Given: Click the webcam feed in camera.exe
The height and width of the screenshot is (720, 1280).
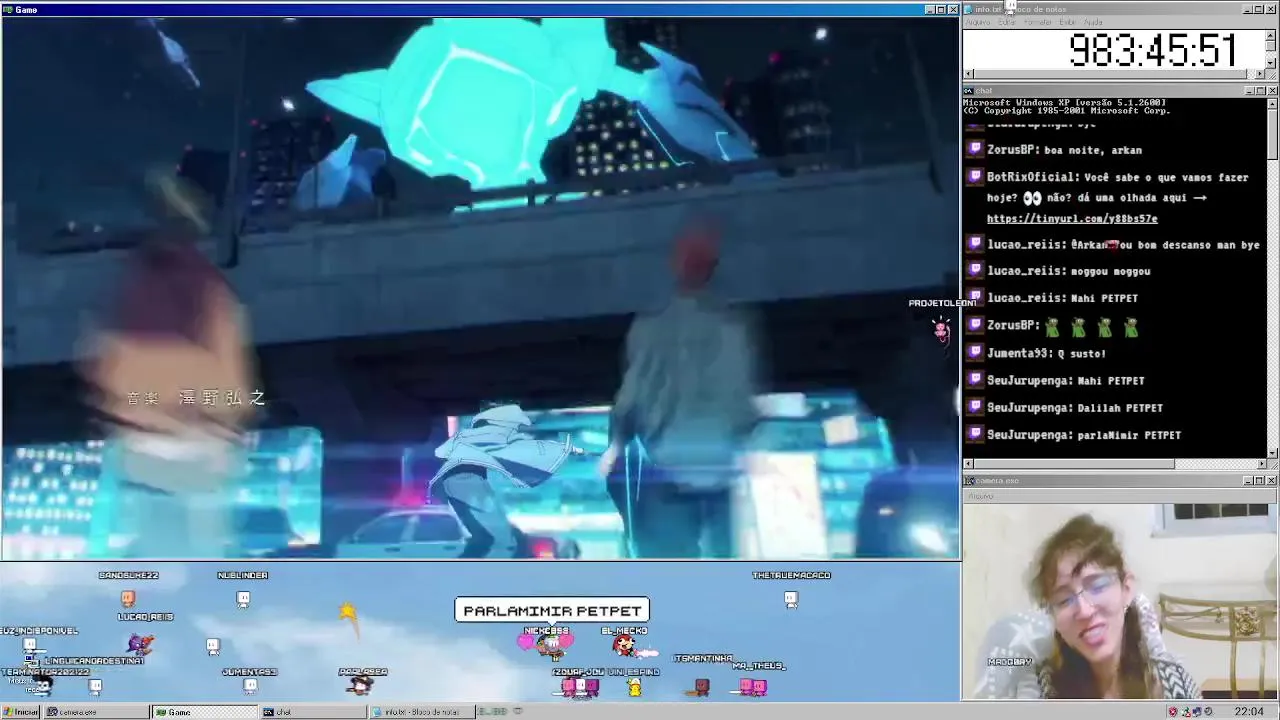Looking at the screenshot, I should pyautogui.click(x=1120, y=600).
